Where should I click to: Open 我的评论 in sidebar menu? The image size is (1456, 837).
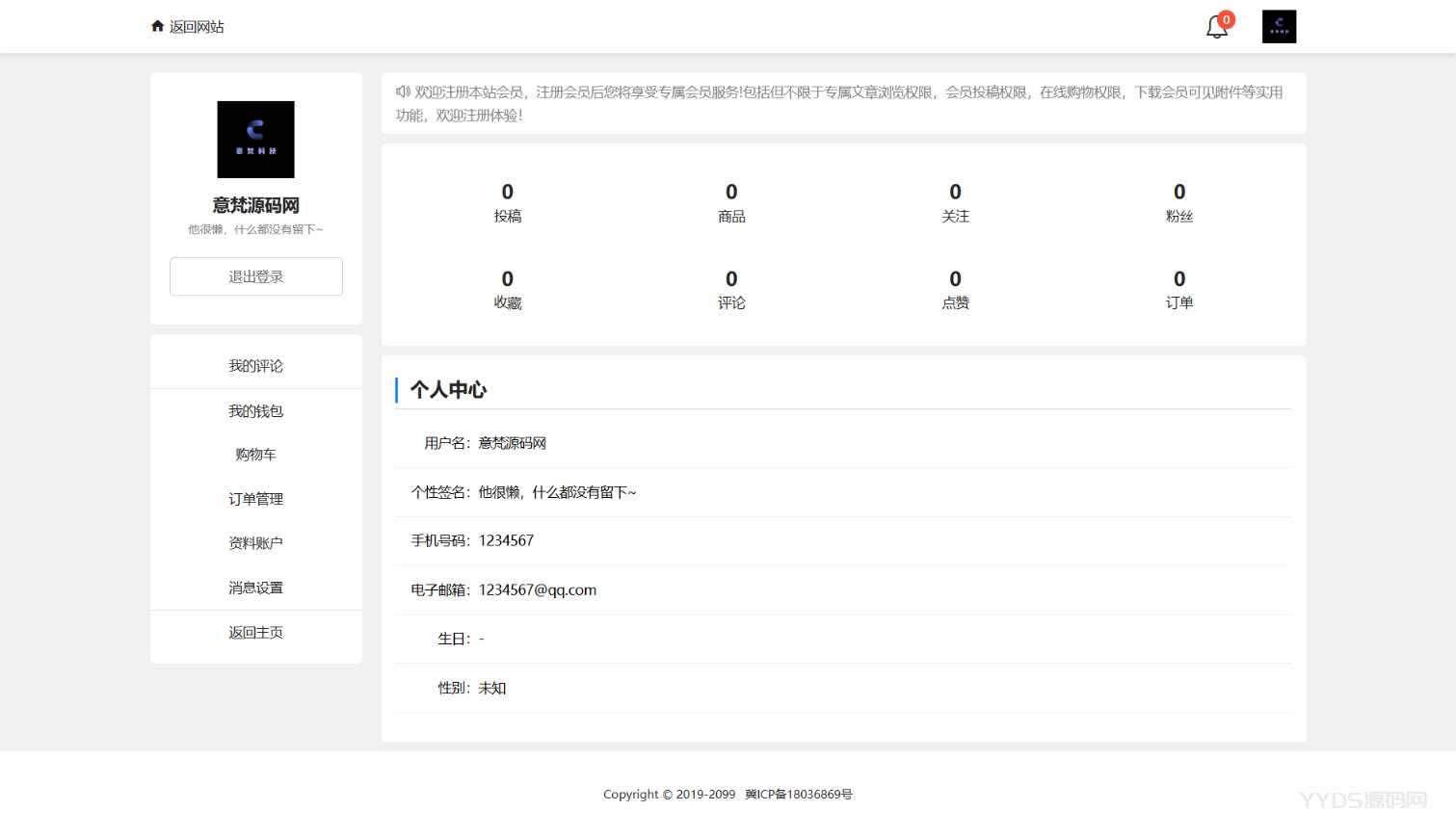255,366
